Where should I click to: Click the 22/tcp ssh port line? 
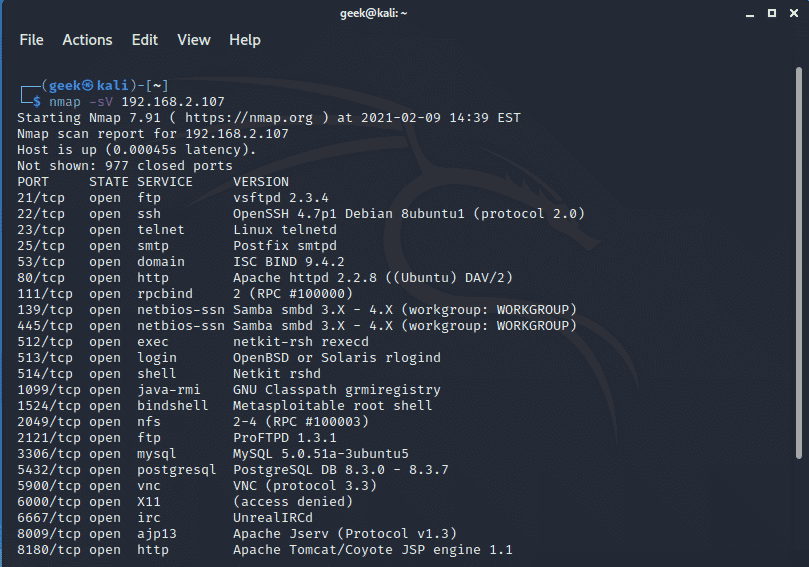[x=301, y=214]
